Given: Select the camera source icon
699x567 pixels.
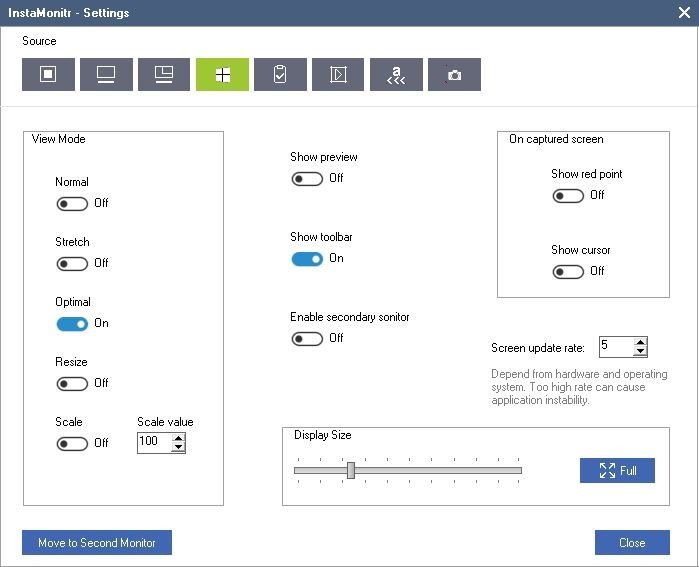Looking at the screenshot, I should pyautogui.click(x=454, y=74).
